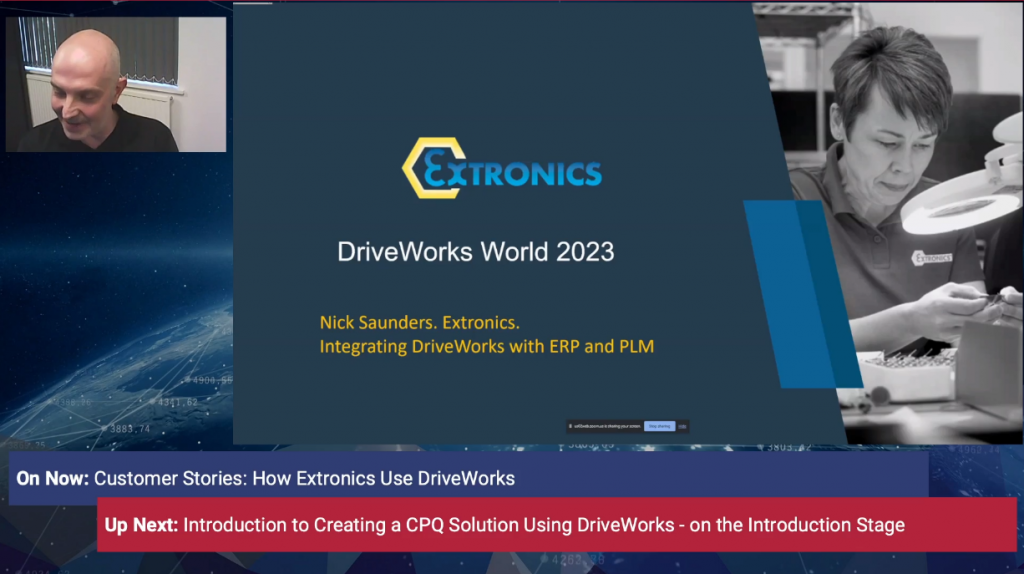This screenshot has width=1024, height=574.
Task: Click the 'Up Next' session banner
Action: click(556, 524)
